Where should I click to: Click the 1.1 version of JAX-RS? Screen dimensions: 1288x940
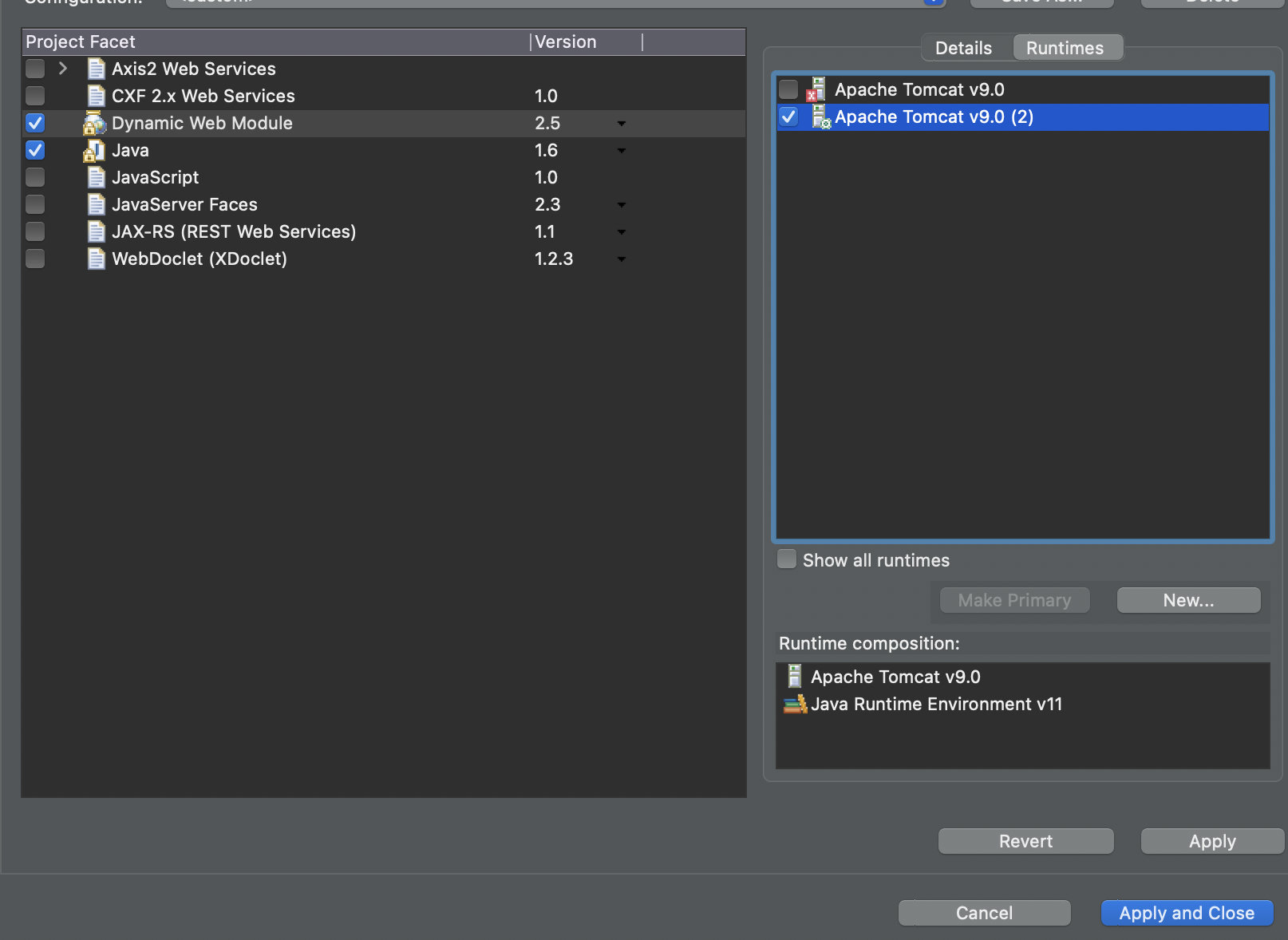click(x=544, y=231)
